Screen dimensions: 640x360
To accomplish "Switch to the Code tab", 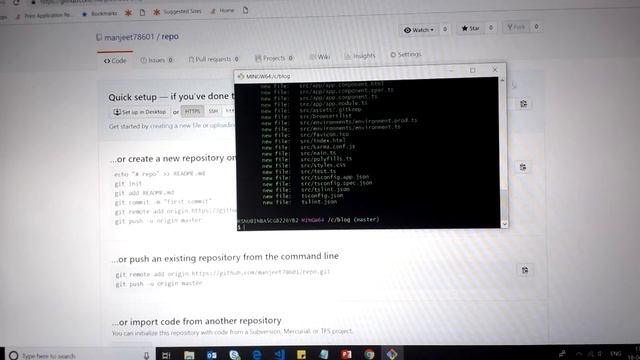I will click(115, 60).
